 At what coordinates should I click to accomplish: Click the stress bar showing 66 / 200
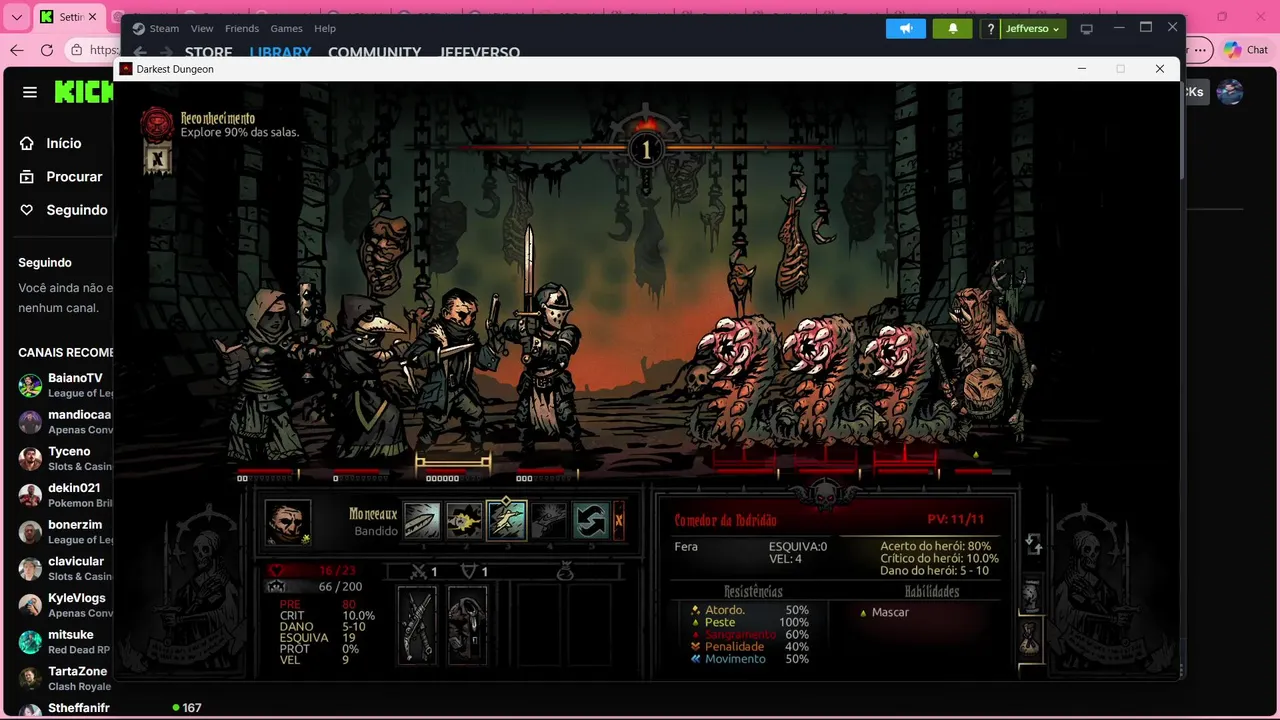point(315,587)
